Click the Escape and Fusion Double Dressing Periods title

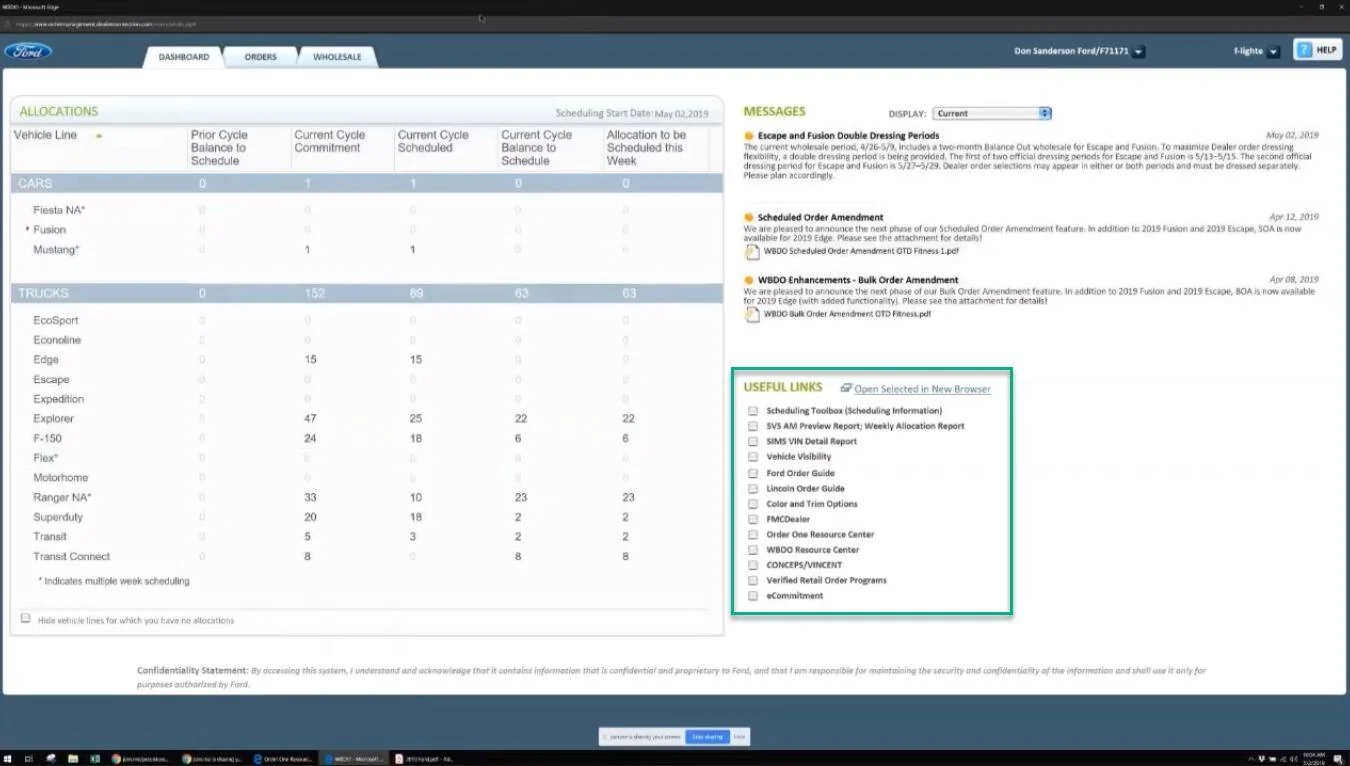click(x=848, y=135)
